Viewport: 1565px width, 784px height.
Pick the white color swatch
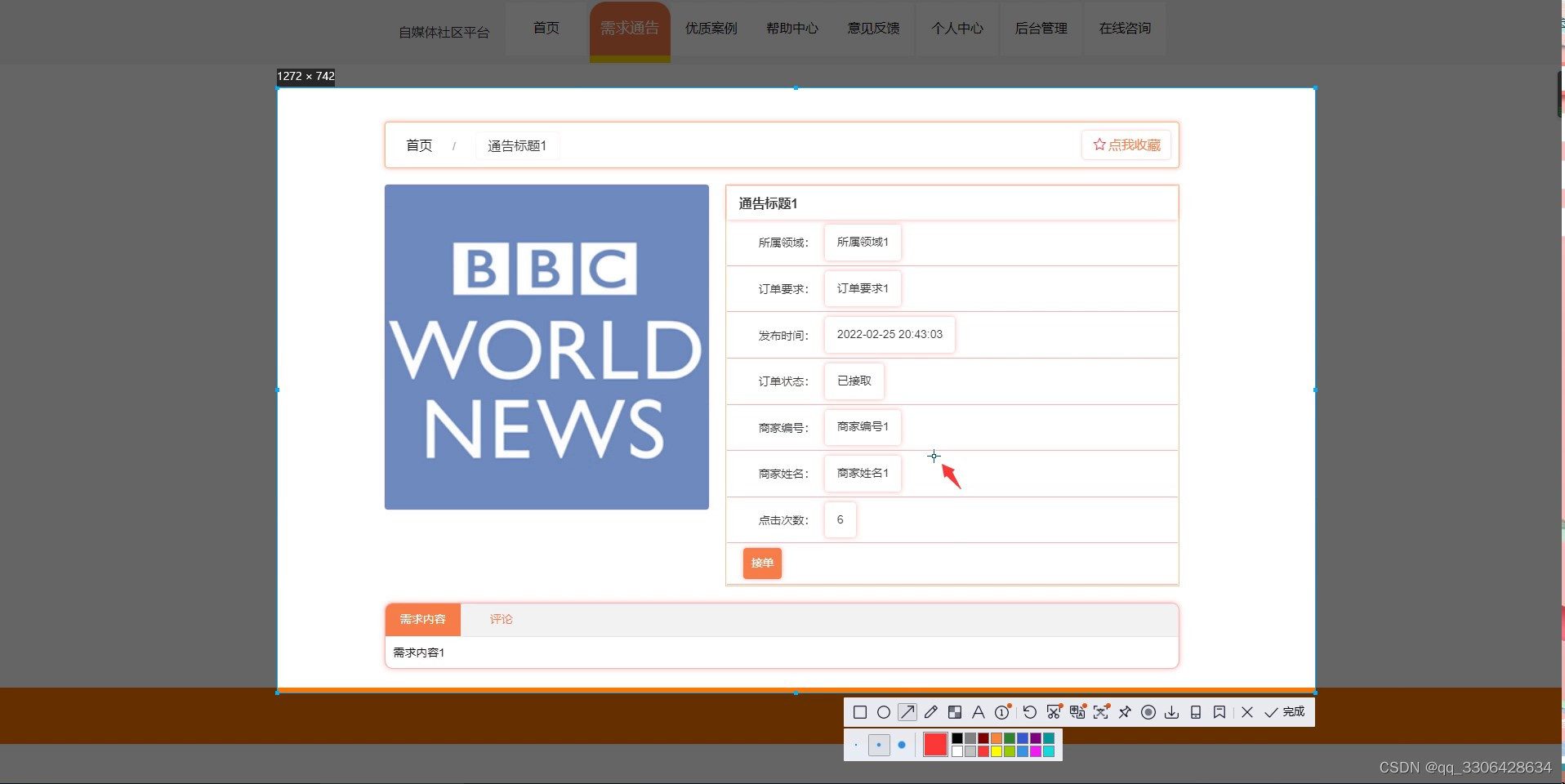pyautogui.click(x=957, y=751)
